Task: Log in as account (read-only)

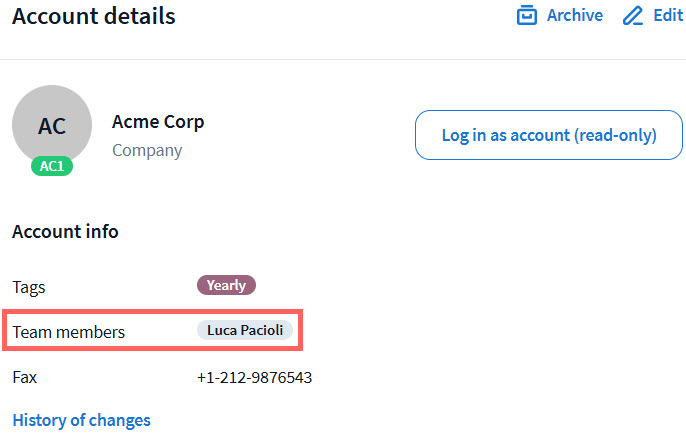Action: (549, 135)
